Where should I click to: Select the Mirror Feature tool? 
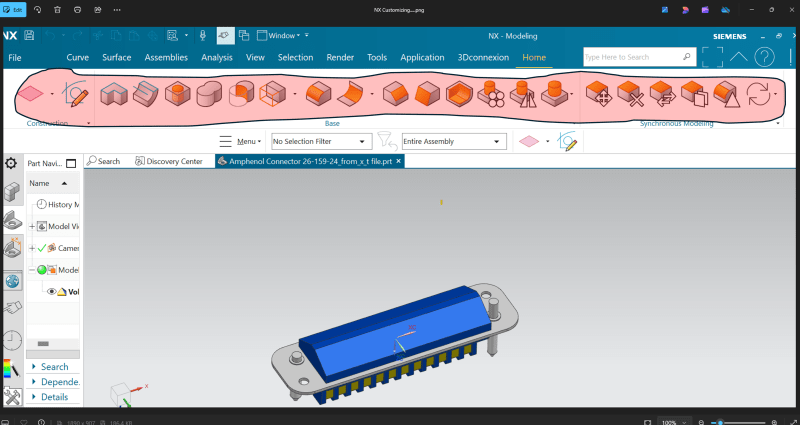523,94
